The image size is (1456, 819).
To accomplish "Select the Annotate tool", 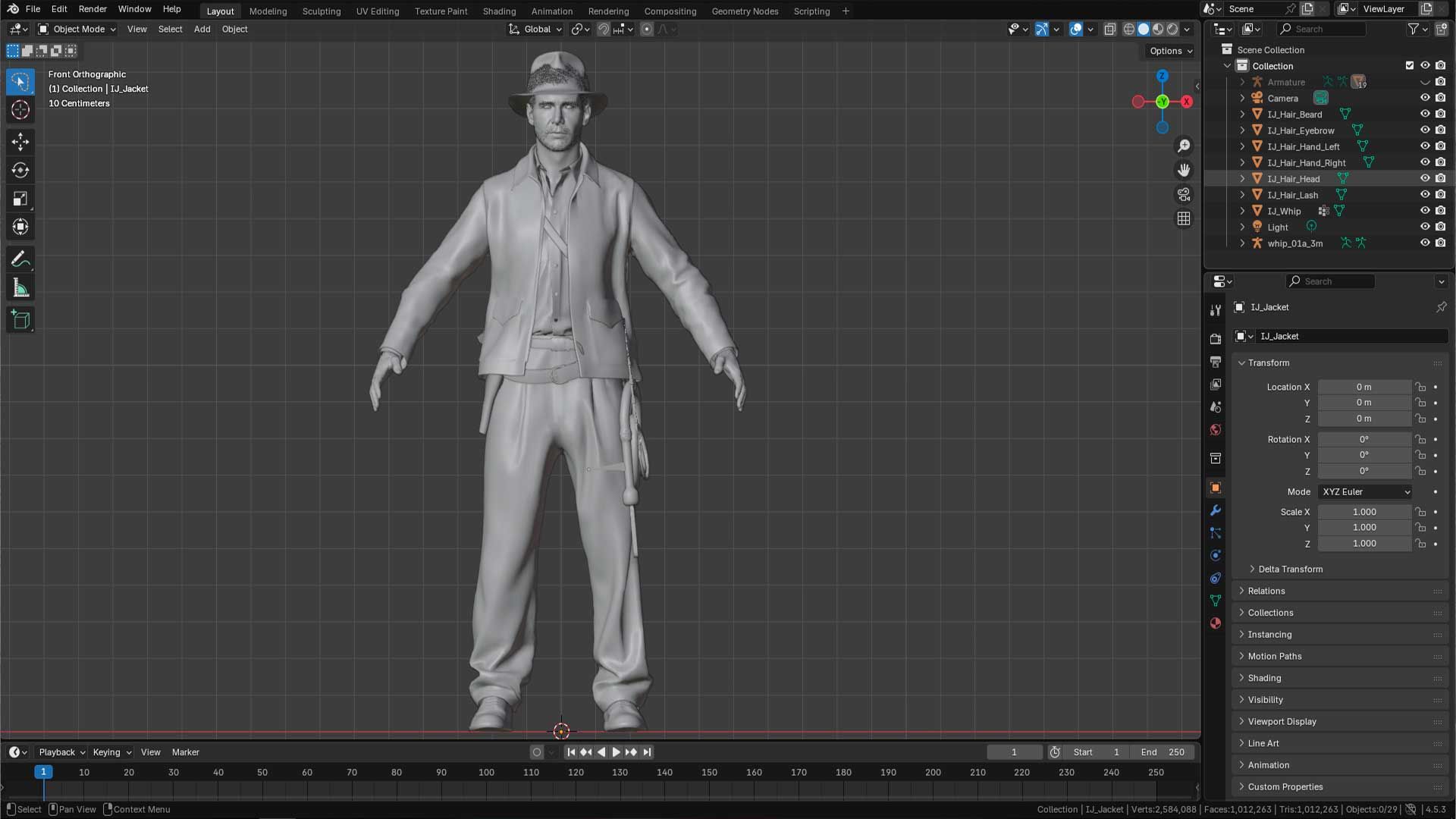I will (x=20, y=259).
